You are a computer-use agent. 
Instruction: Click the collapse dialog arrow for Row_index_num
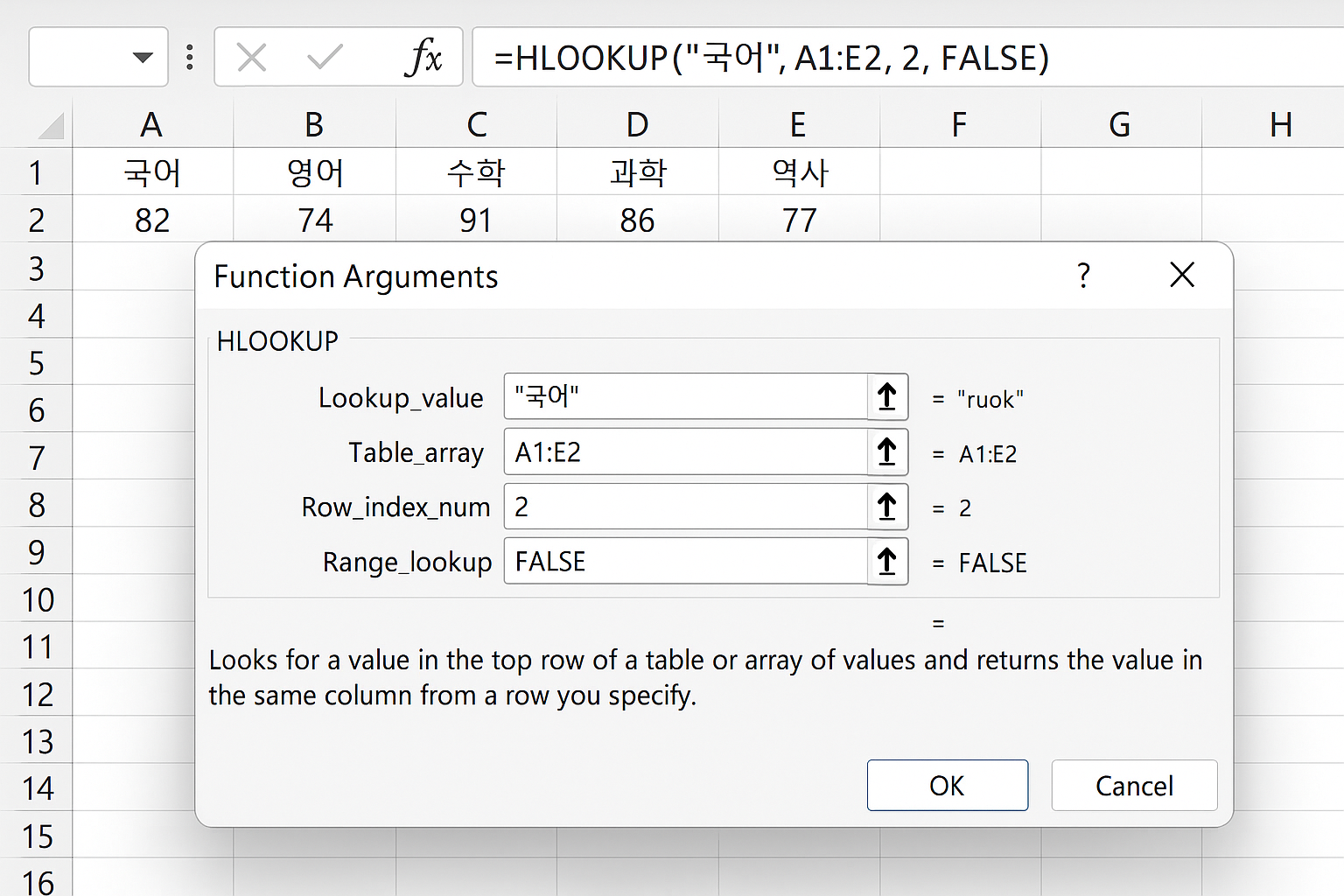point(886,507)
